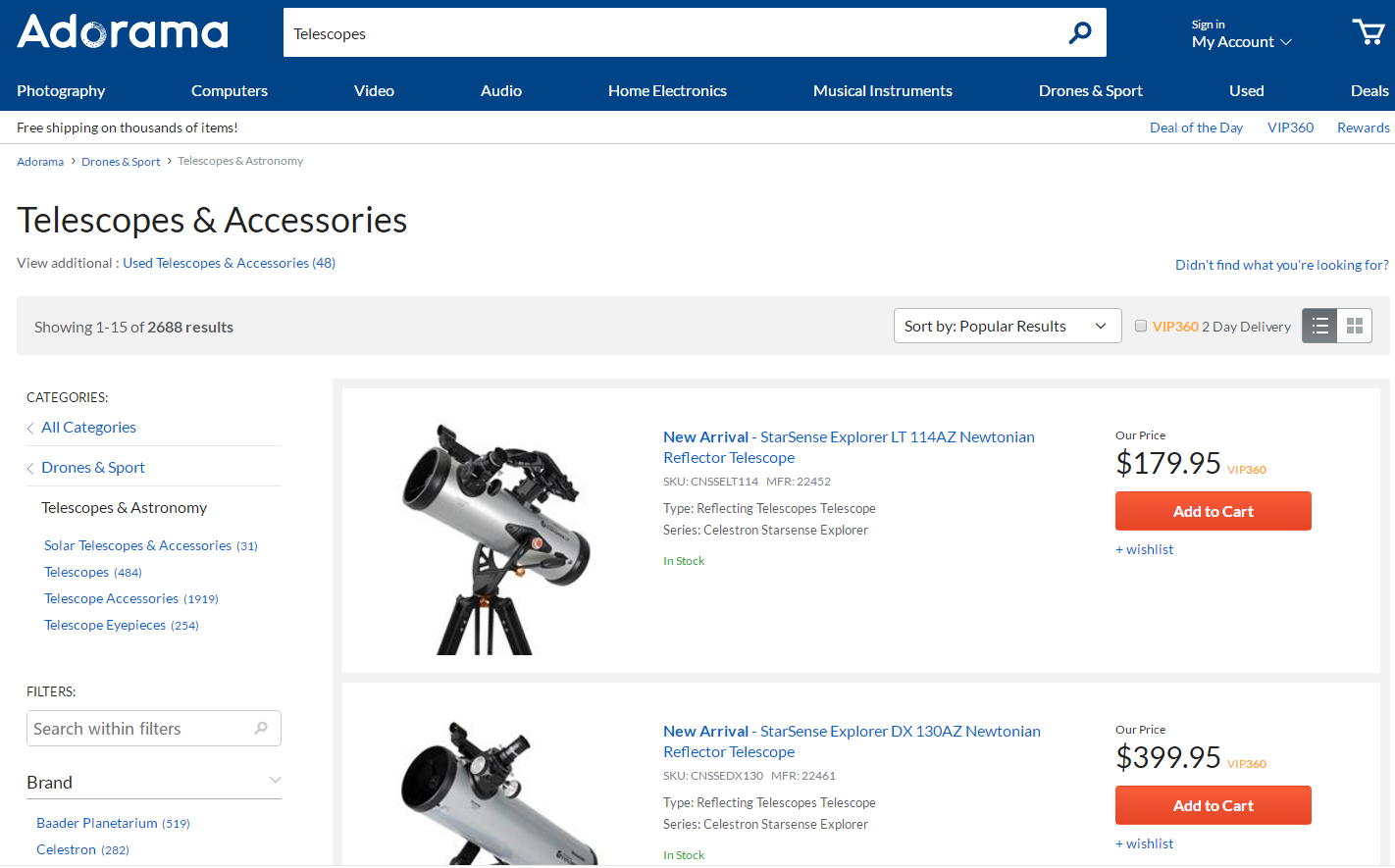
Task: Click the Drones & Sport breadcrumb
Action: coord(121,162)
